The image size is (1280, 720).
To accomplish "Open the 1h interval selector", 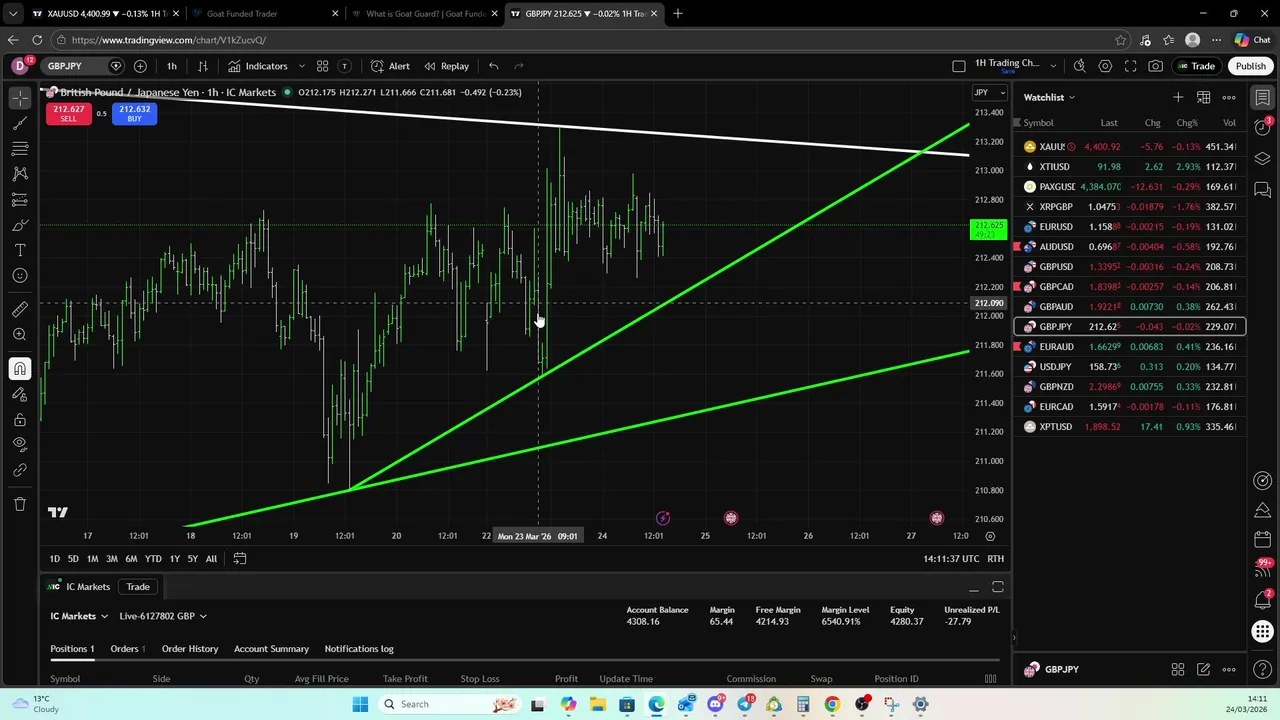I will [x=171, y=66].
